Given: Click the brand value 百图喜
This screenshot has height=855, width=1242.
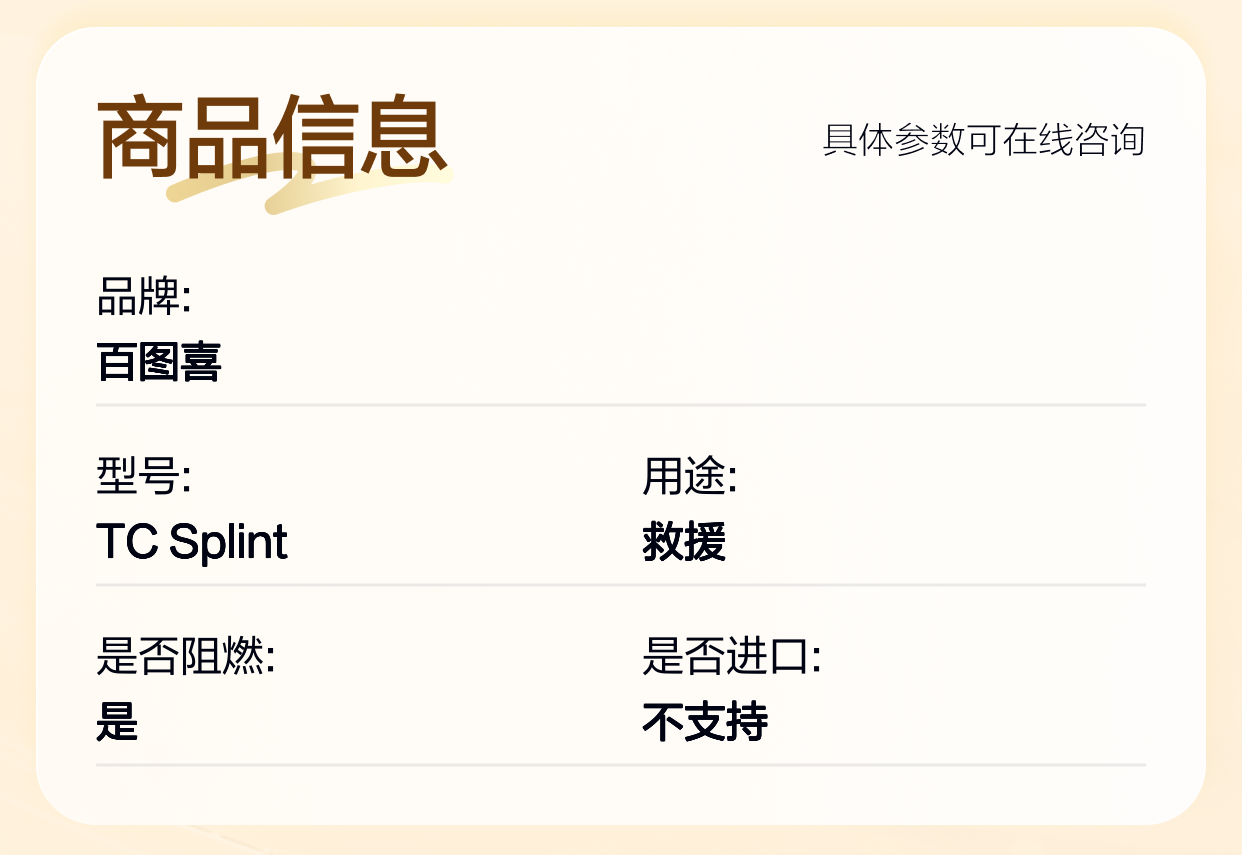Looking at the screenshot, I should point(159,362).
